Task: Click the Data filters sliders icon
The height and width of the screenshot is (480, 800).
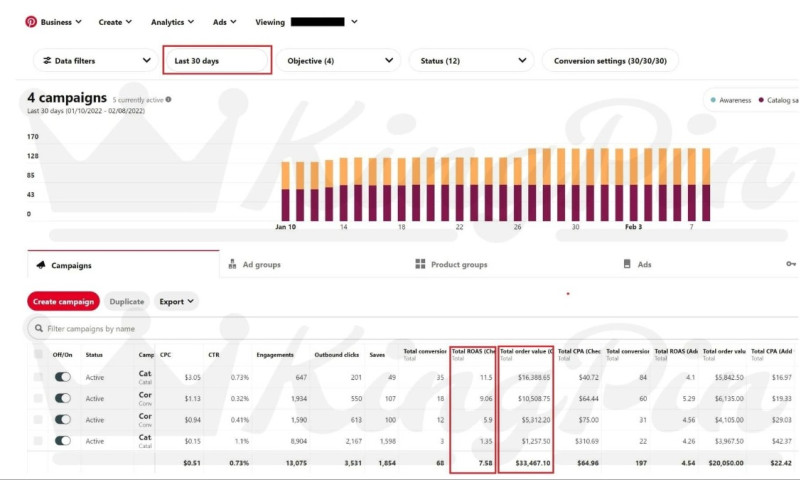Action: [x=45, y=61]
